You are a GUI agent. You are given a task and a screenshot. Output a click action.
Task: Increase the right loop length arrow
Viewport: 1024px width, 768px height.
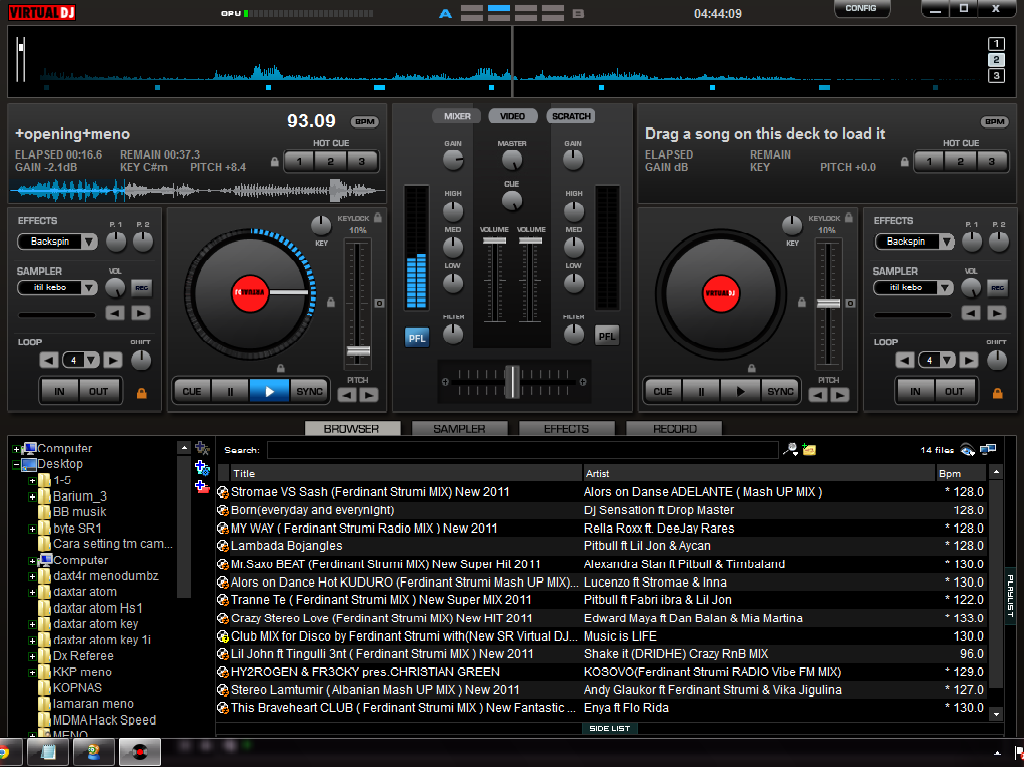[968, 360]
